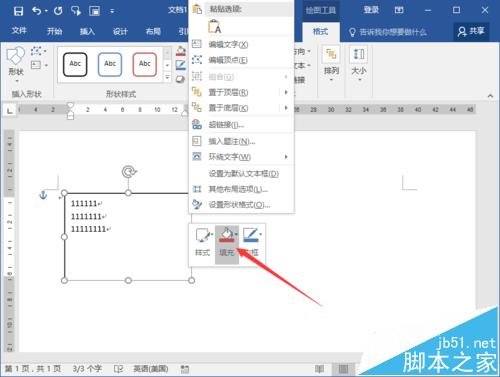Click the anchor icon beside the text box
The image size is (500, 377).
point(43,195)
